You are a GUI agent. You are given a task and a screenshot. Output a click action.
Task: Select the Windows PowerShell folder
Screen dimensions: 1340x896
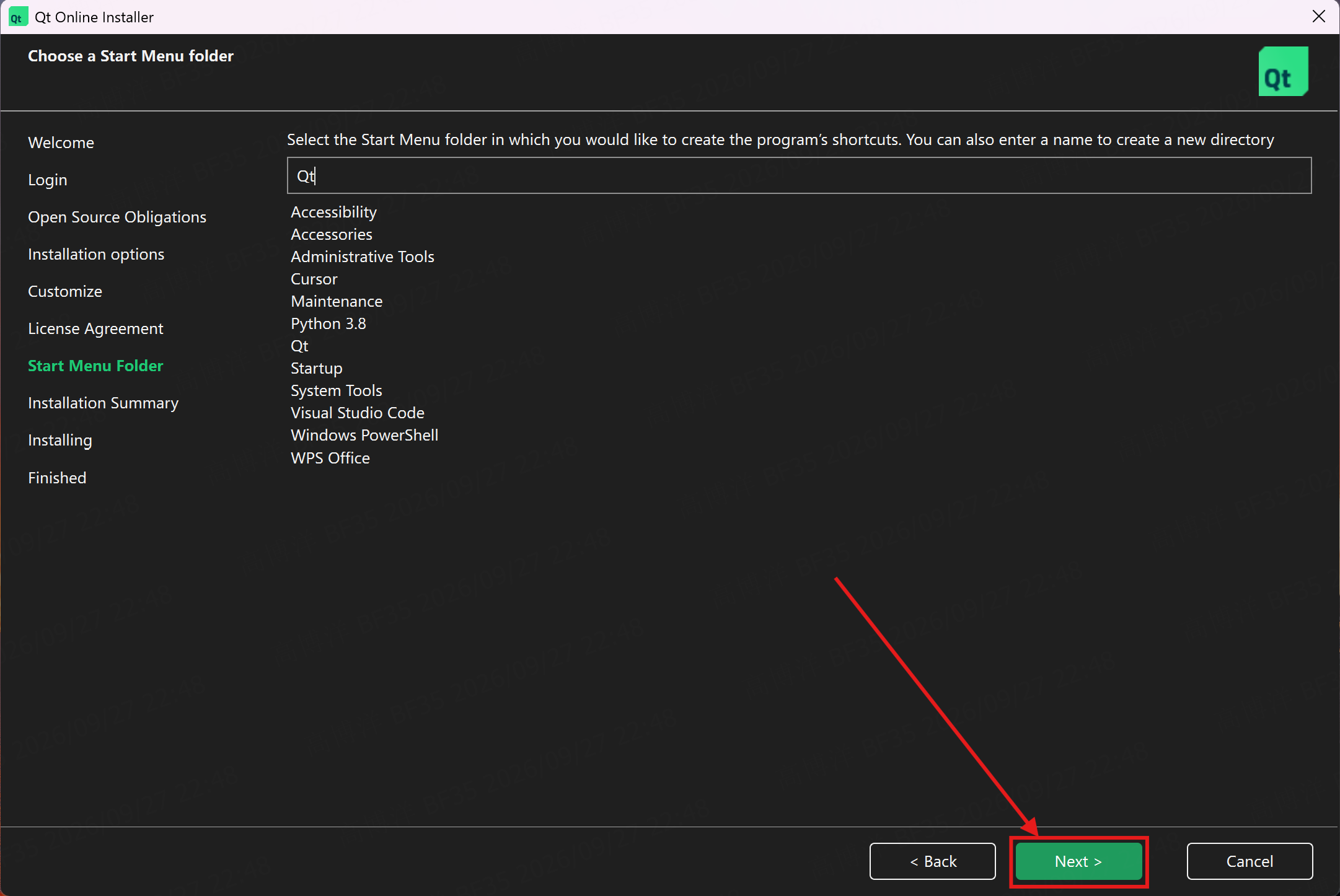tap(364, 435)
